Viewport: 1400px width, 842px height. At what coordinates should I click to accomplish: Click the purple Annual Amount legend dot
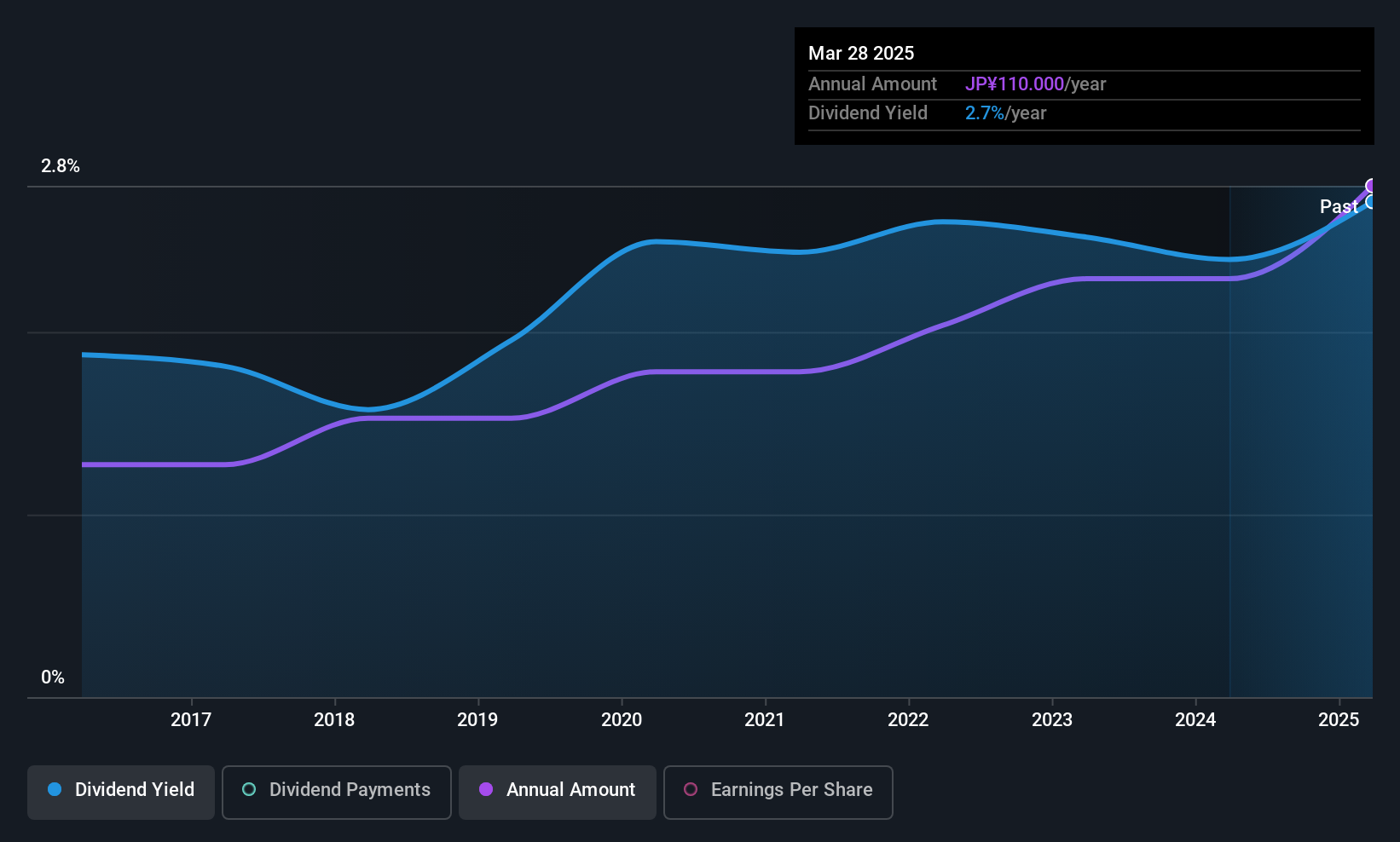(486, 790)
